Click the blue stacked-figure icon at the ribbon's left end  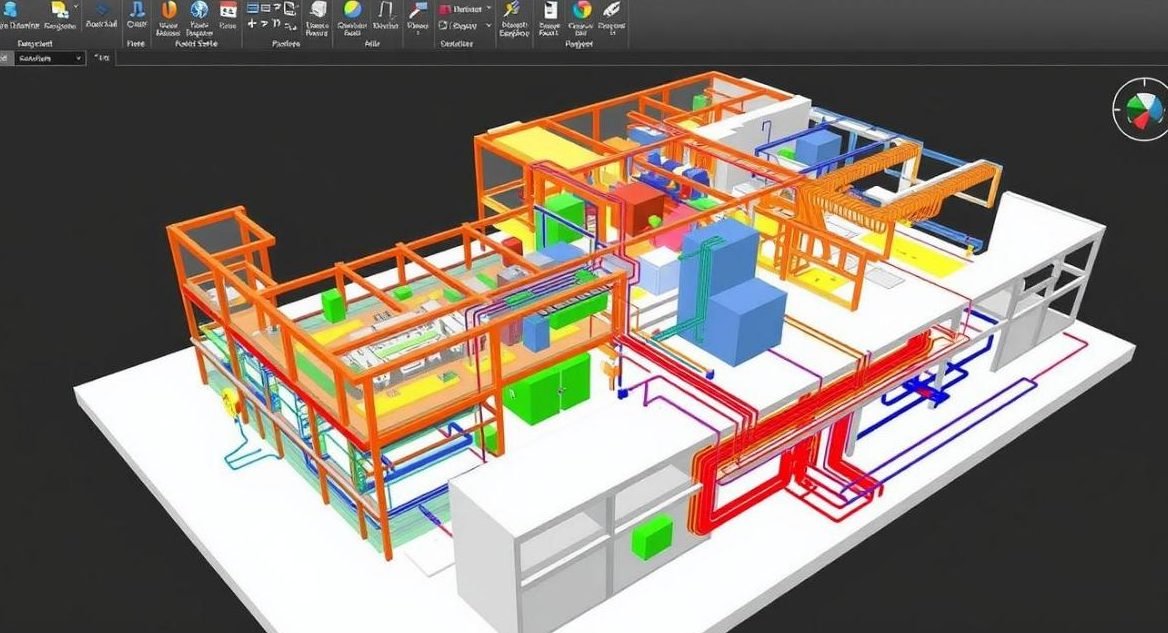pyautogui.click(x=11, y=10)
